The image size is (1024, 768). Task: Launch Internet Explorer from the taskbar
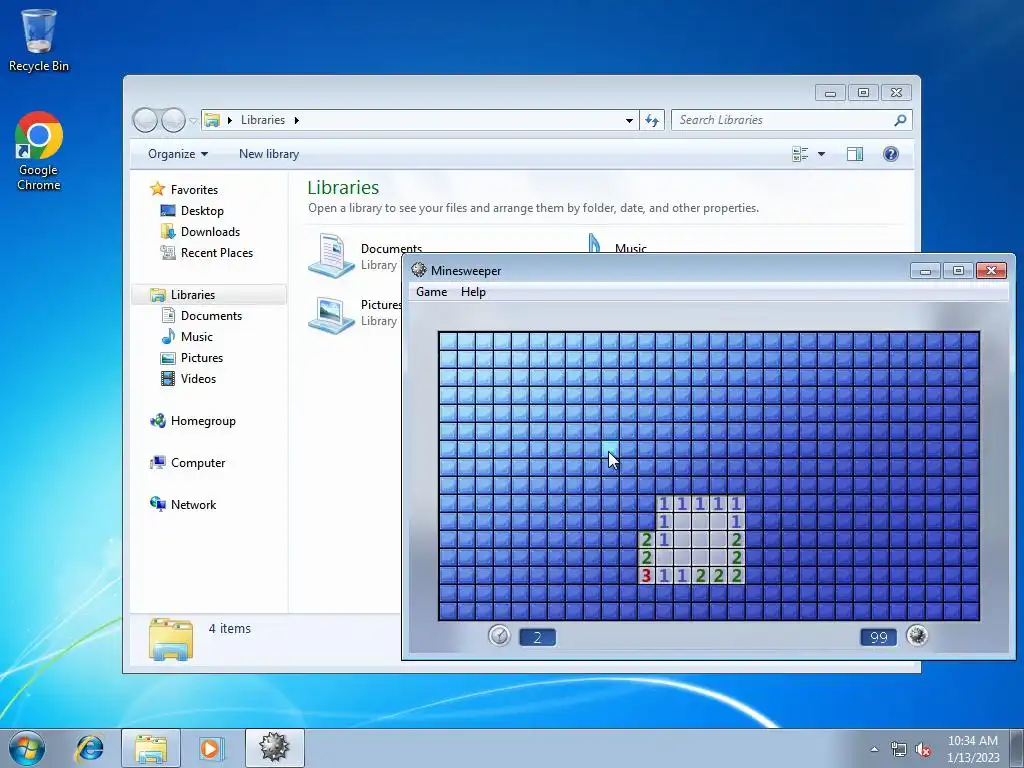coord(89,748)
